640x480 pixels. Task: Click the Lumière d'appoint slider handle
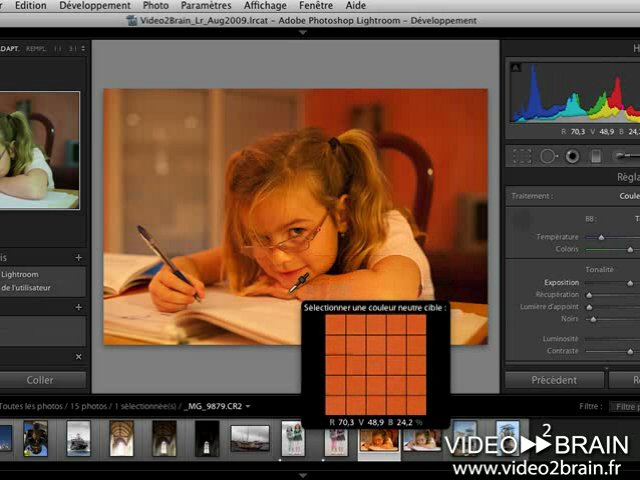(589, 307)
